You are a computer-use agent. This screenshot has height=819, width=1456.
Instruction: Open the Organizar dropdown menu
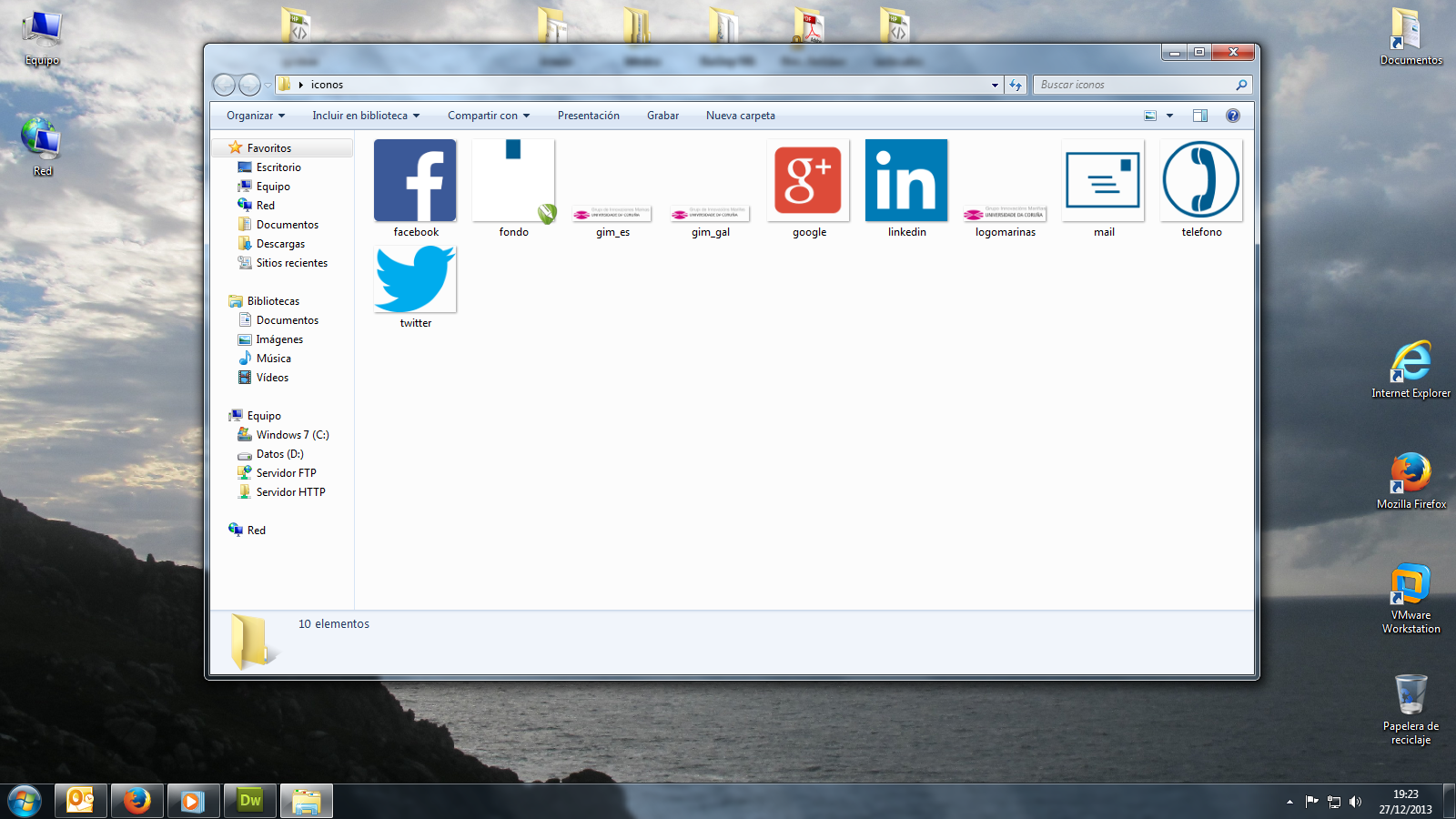click(x=256, y=116)
